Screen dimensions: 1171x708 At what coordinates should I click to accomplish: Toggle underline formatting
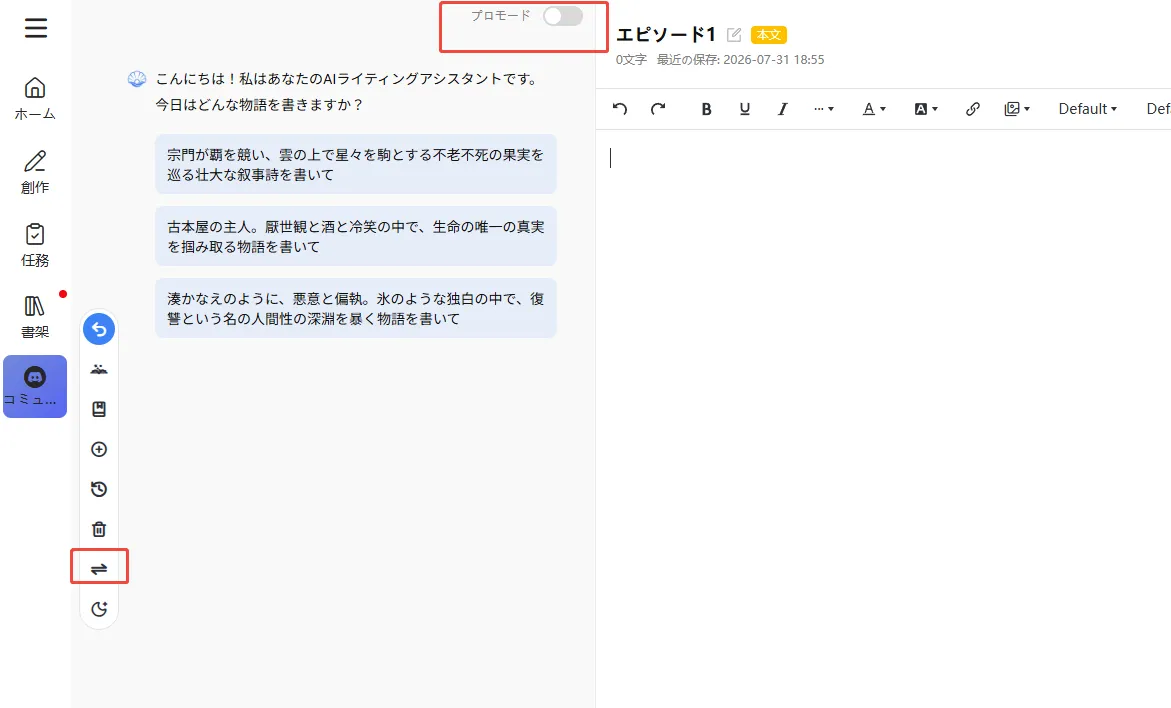point(744,109)
